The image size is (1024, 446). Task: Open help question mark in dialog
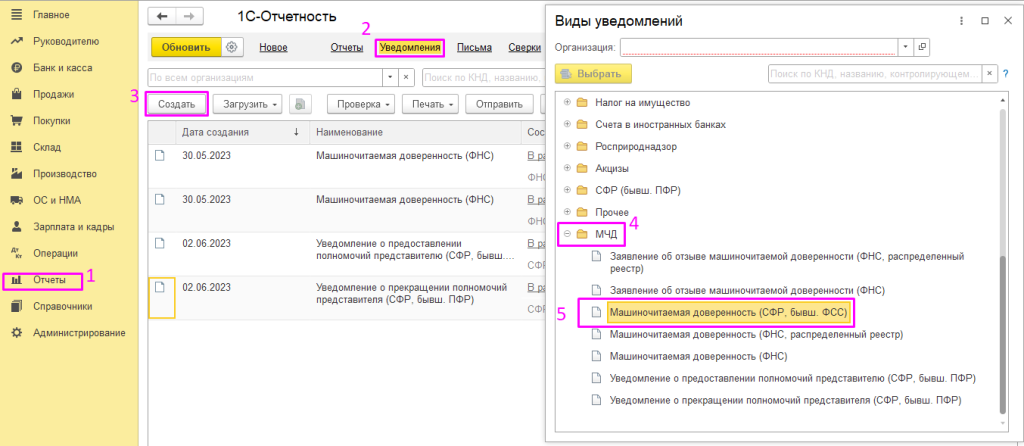click(x=1005, y=73)
